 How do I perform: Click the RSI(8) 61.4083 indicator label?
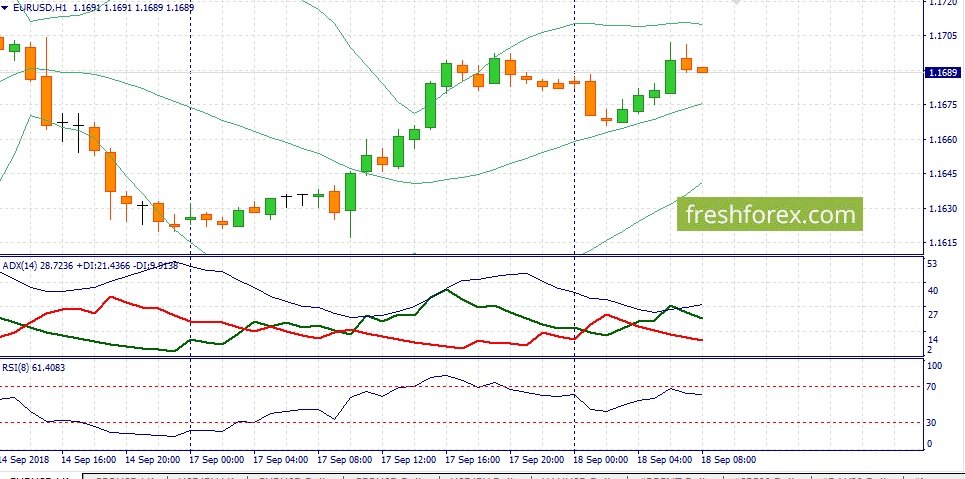point(34,368)
